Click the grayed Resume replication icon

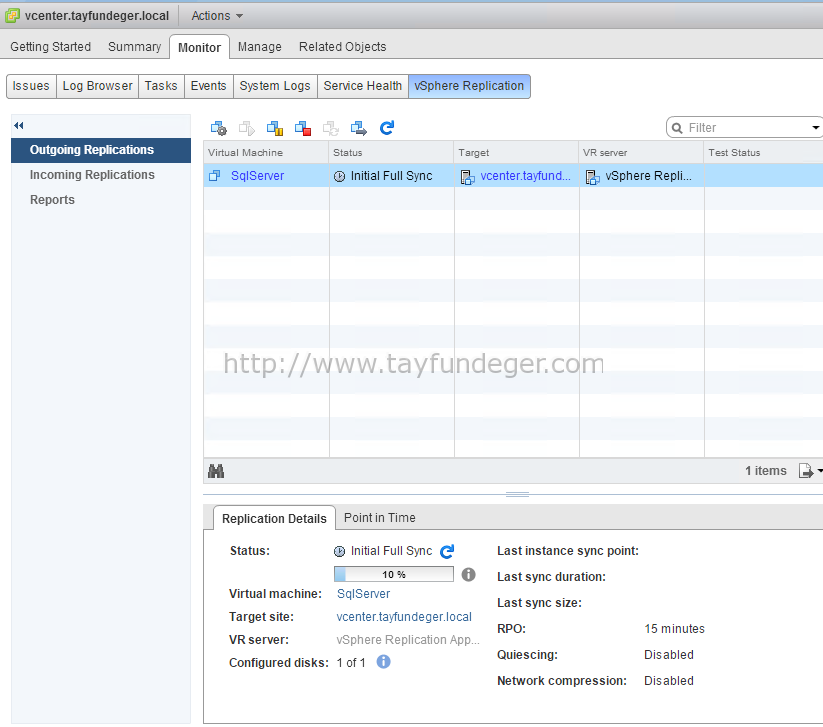tap(247, 128)
